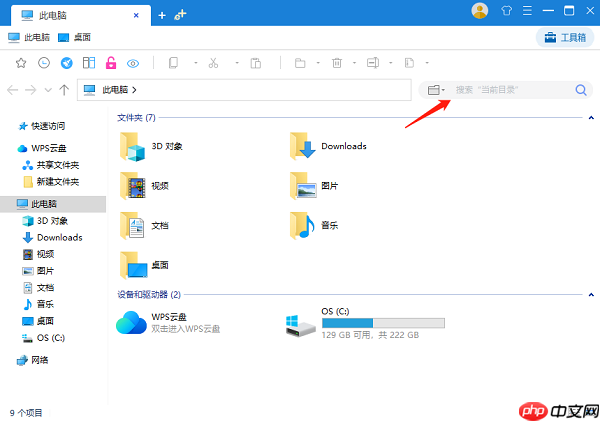
Task: Select 快速访问 in the sidebar
Action: pyautogui.click(x=42, y=126)
